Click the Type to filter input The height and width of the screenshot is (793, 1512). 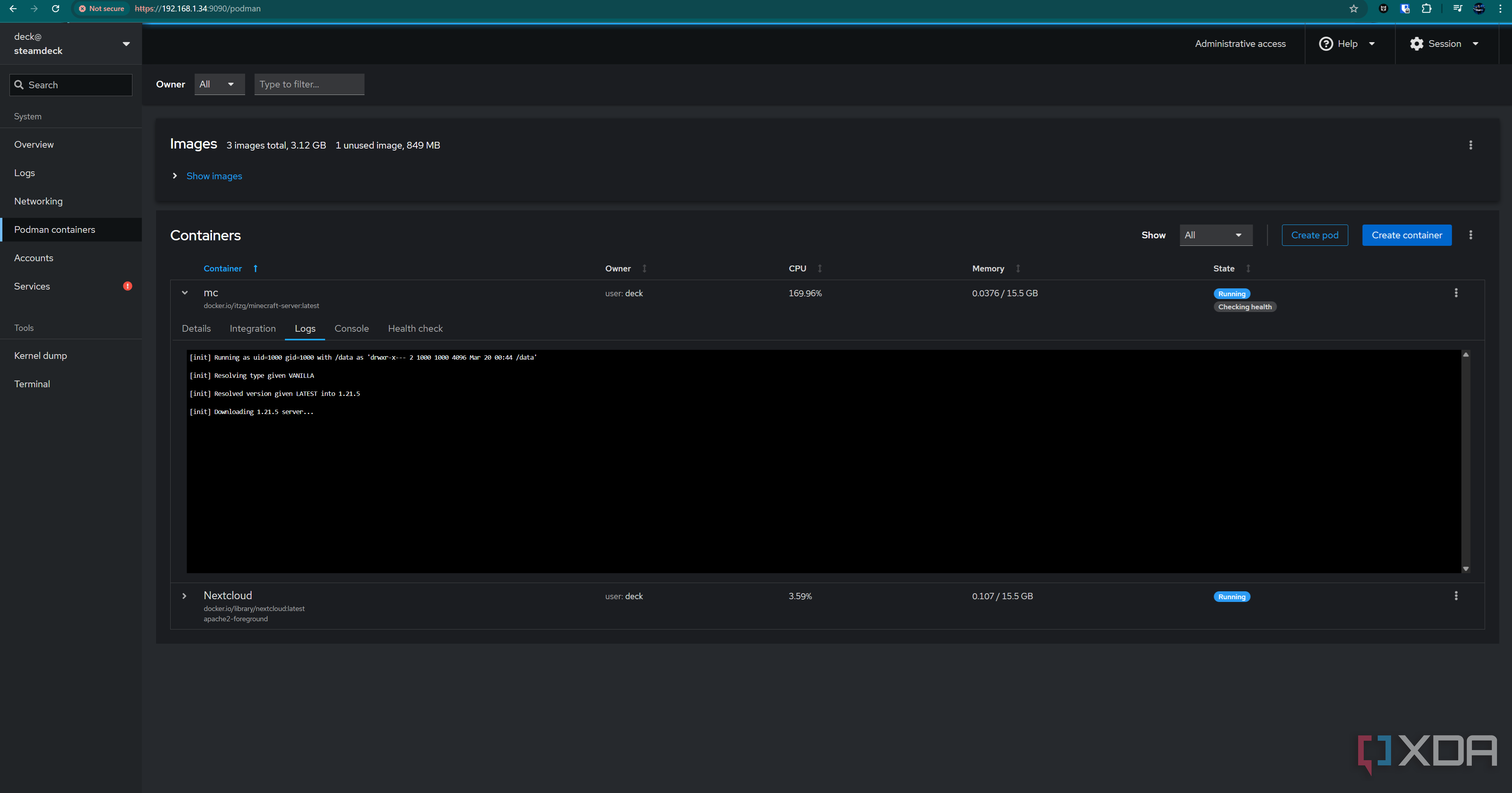[x=309, y=85]
